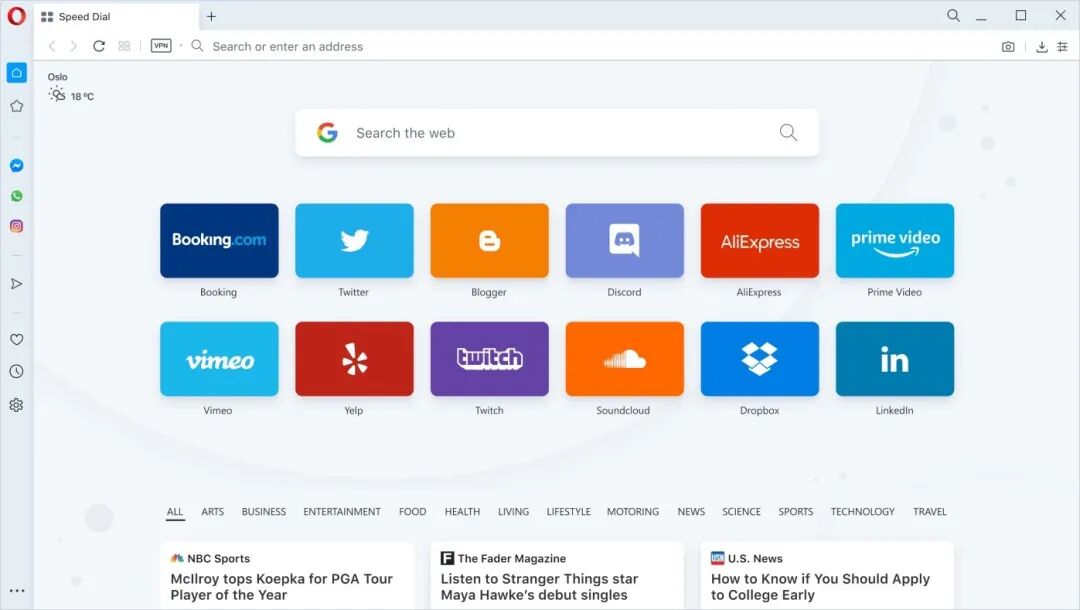The width and height of the screenshot is (1080, 610).
Task: Open the AliExpress speed dial tile
Action: pos(760,240)
